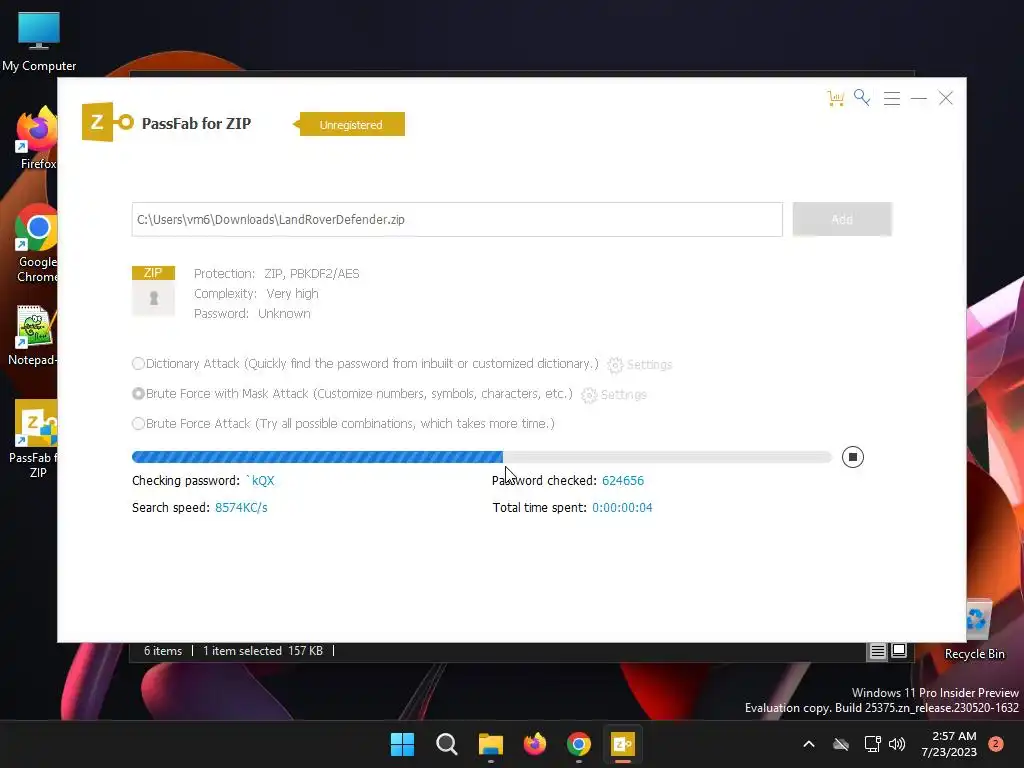Click the ZIP lock file icon
The image size is (1024, 768).
click(153, 291)
